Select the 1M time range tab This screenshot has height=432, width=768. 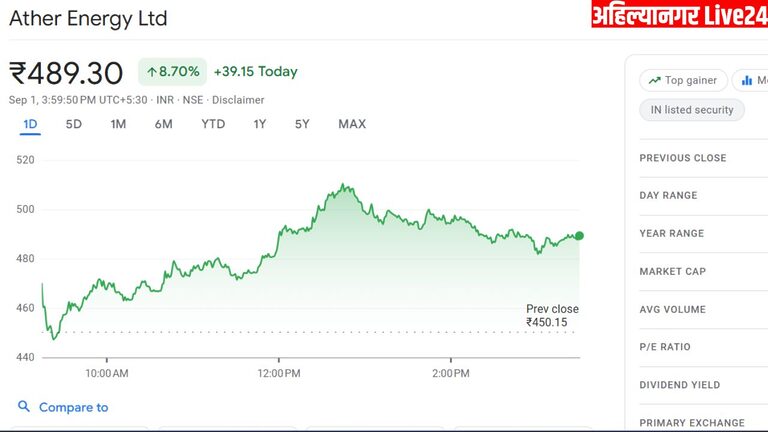[118, 124]
